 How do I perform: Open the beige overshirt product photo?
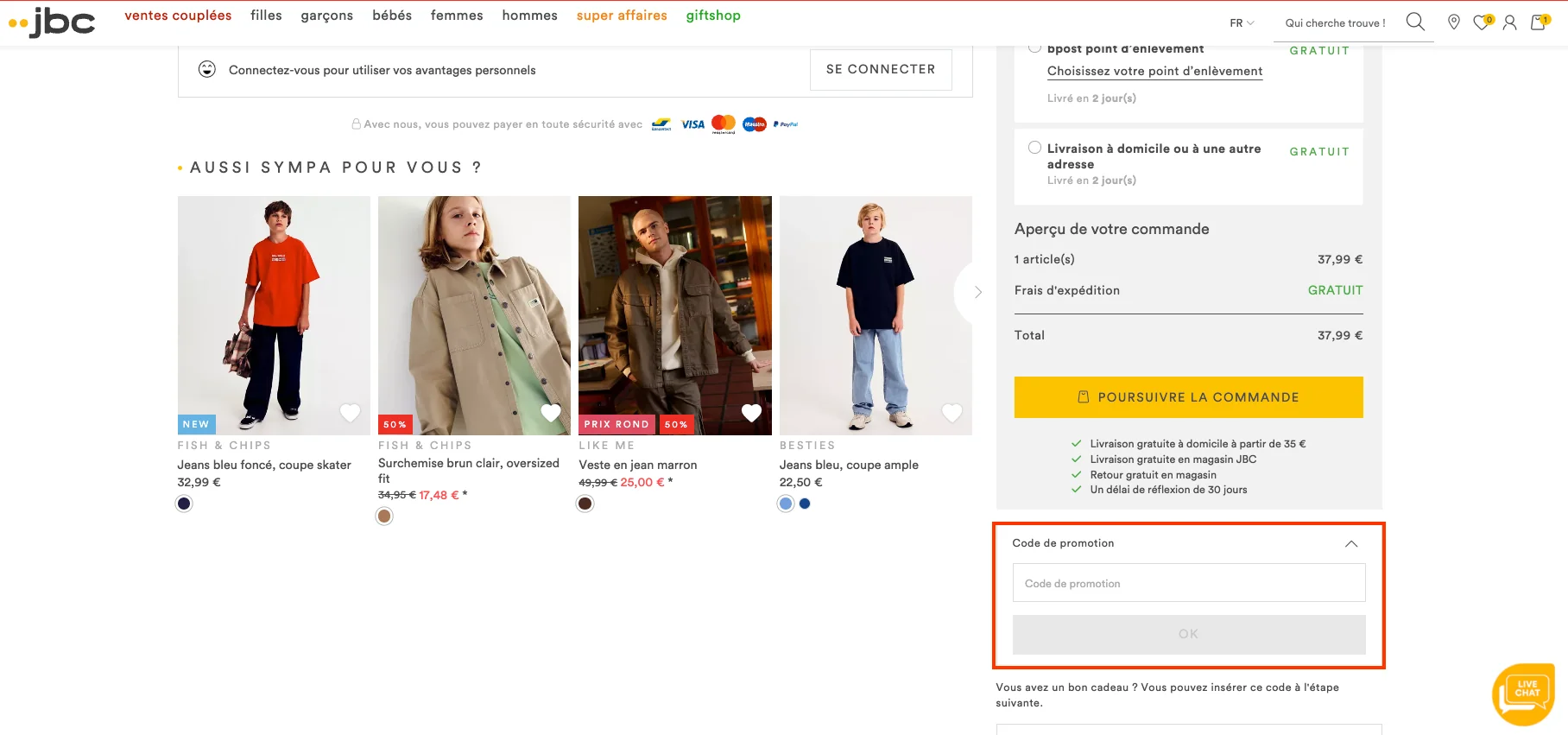pos(474,315)
